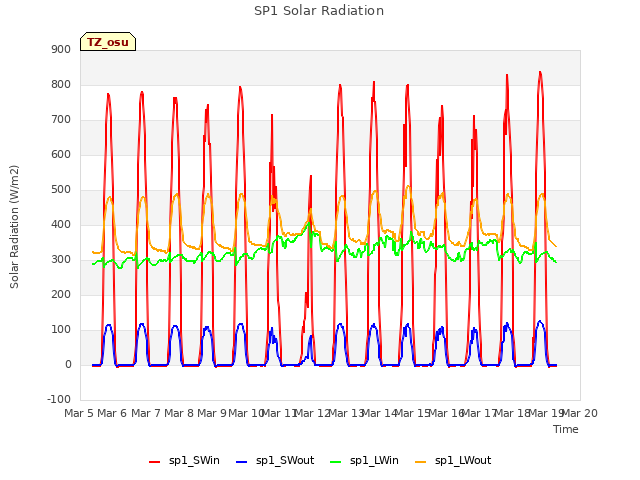Select the sp1_SWout legend label

click(x=285, y=460)
